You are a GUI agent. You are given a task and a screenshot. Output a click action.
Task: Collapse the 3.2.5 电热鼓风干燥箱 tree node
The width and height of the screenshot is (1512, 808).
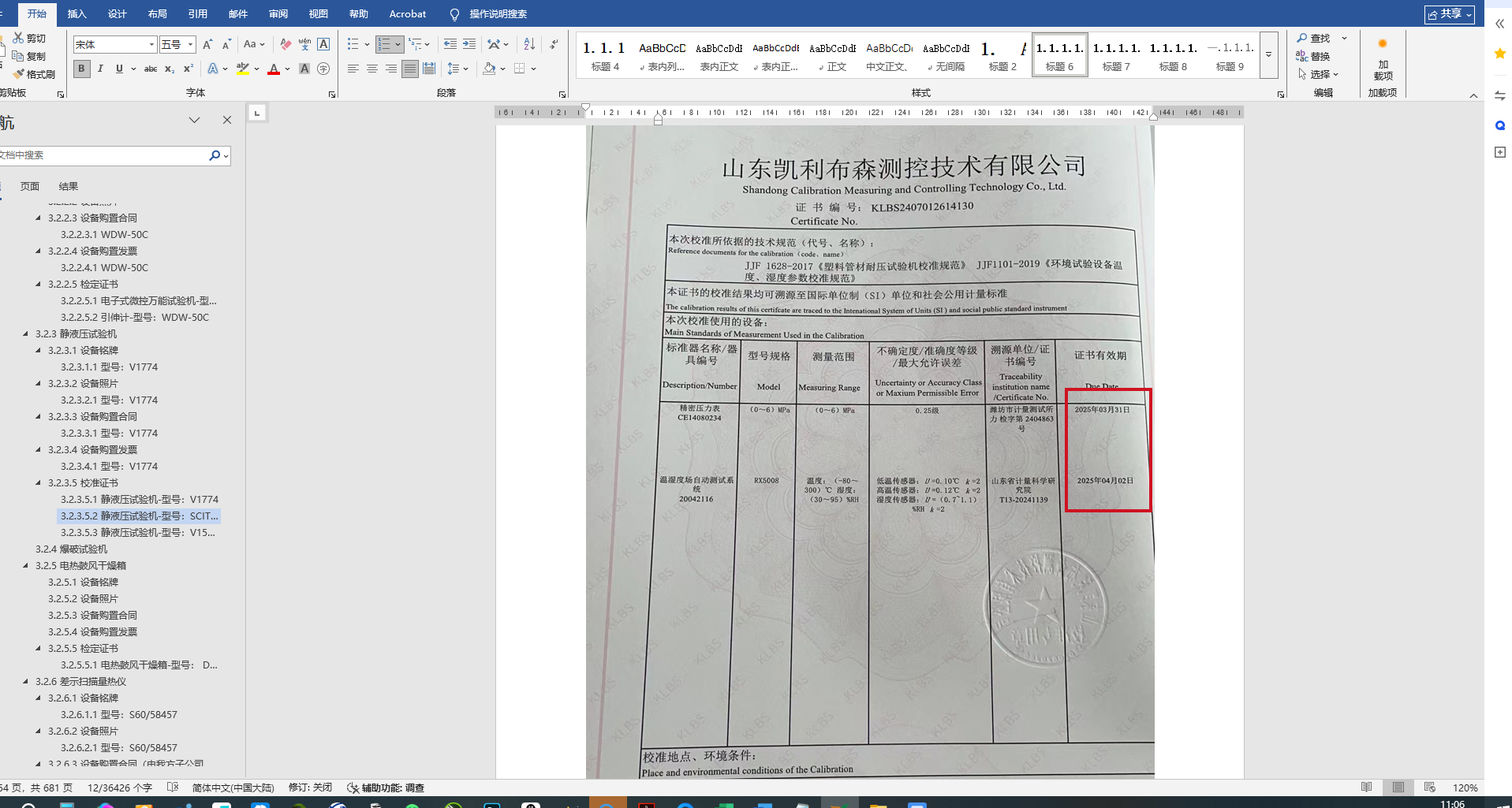click(x=26, y=566)
